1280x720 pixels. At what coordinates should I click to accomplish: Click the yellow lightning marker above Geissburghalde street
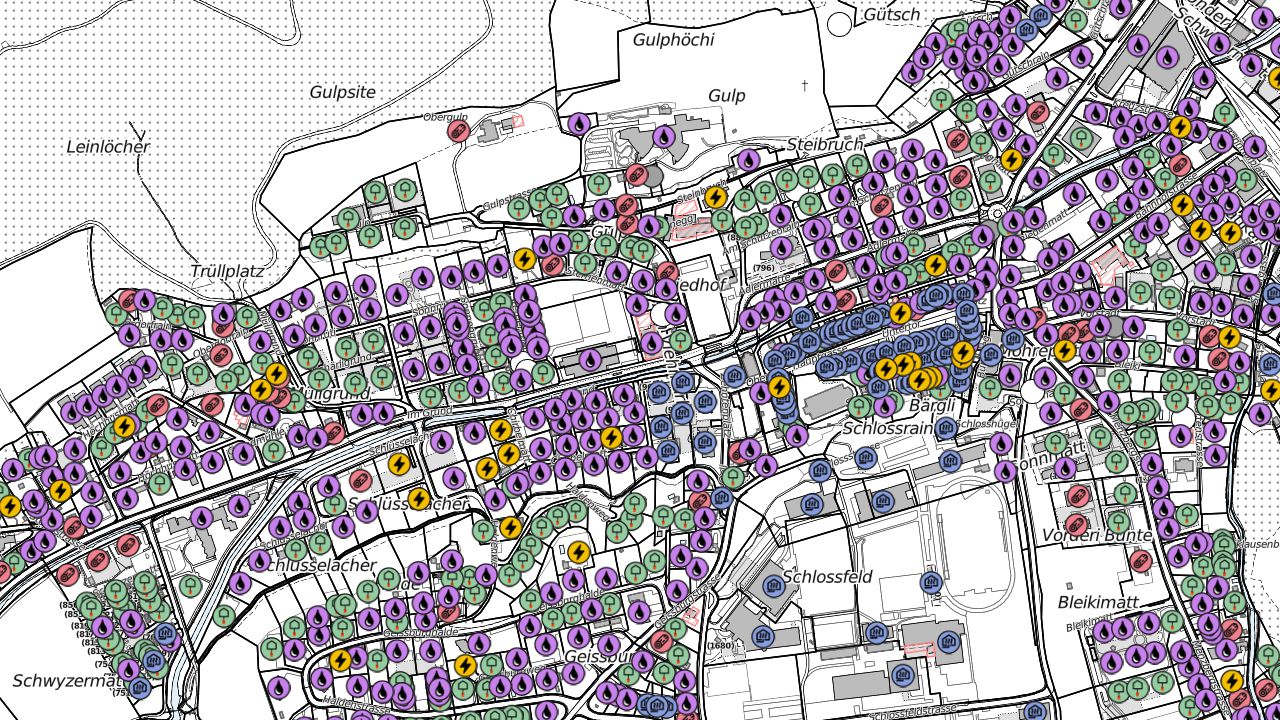(x=577, y=550)
